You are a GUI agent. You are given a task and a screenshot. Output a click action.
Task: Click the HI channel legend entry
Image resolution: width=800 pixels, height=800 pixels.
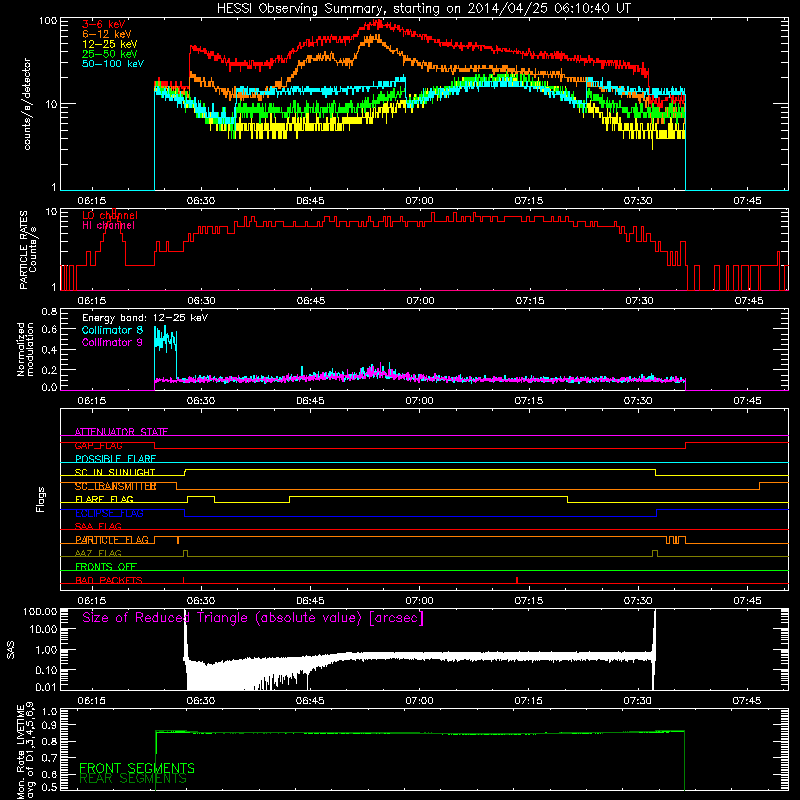click(x=108, y=226)
